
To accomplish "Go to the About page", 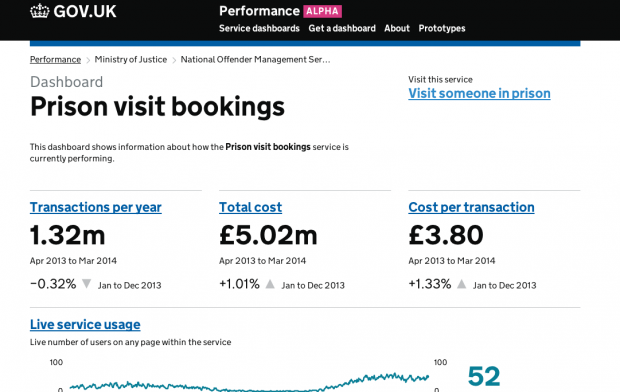I will click(397, 28).
